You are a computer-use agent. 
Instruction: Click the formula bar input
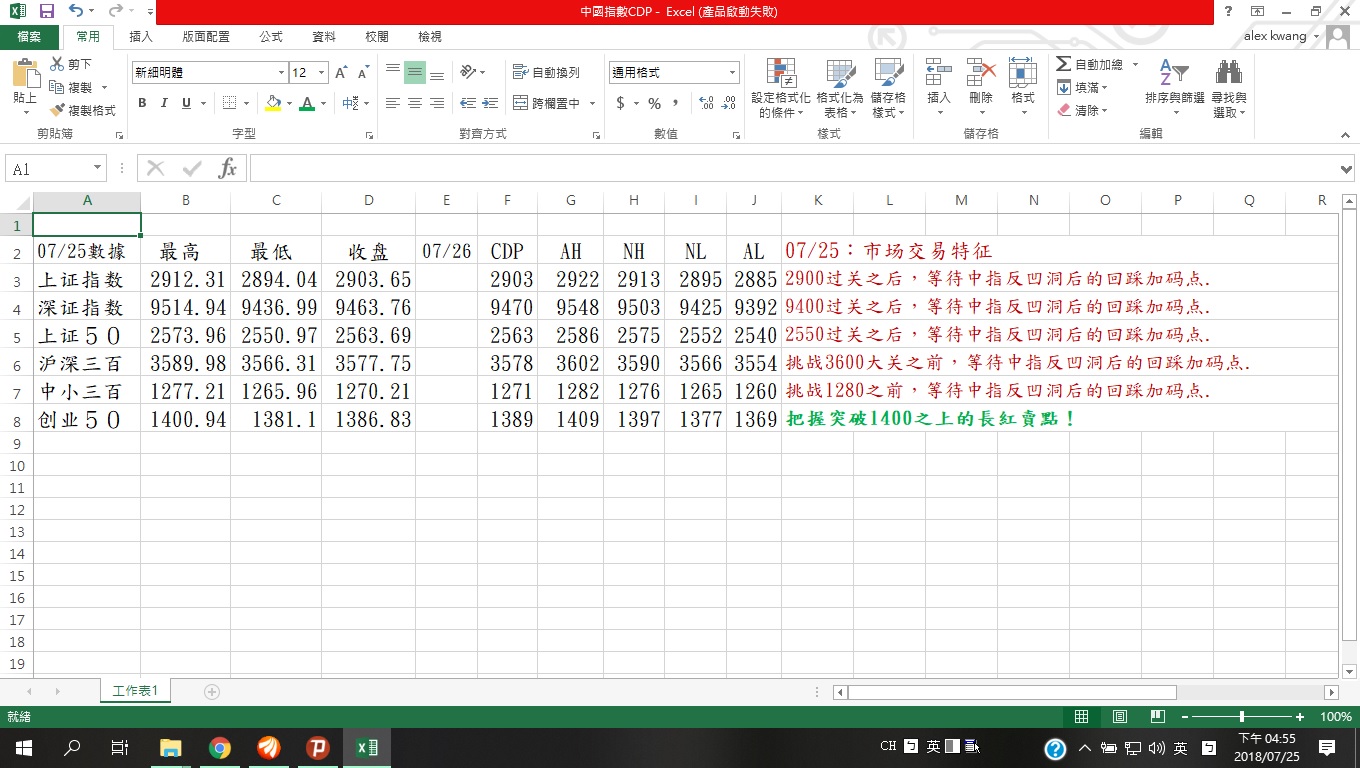point(793,169)
